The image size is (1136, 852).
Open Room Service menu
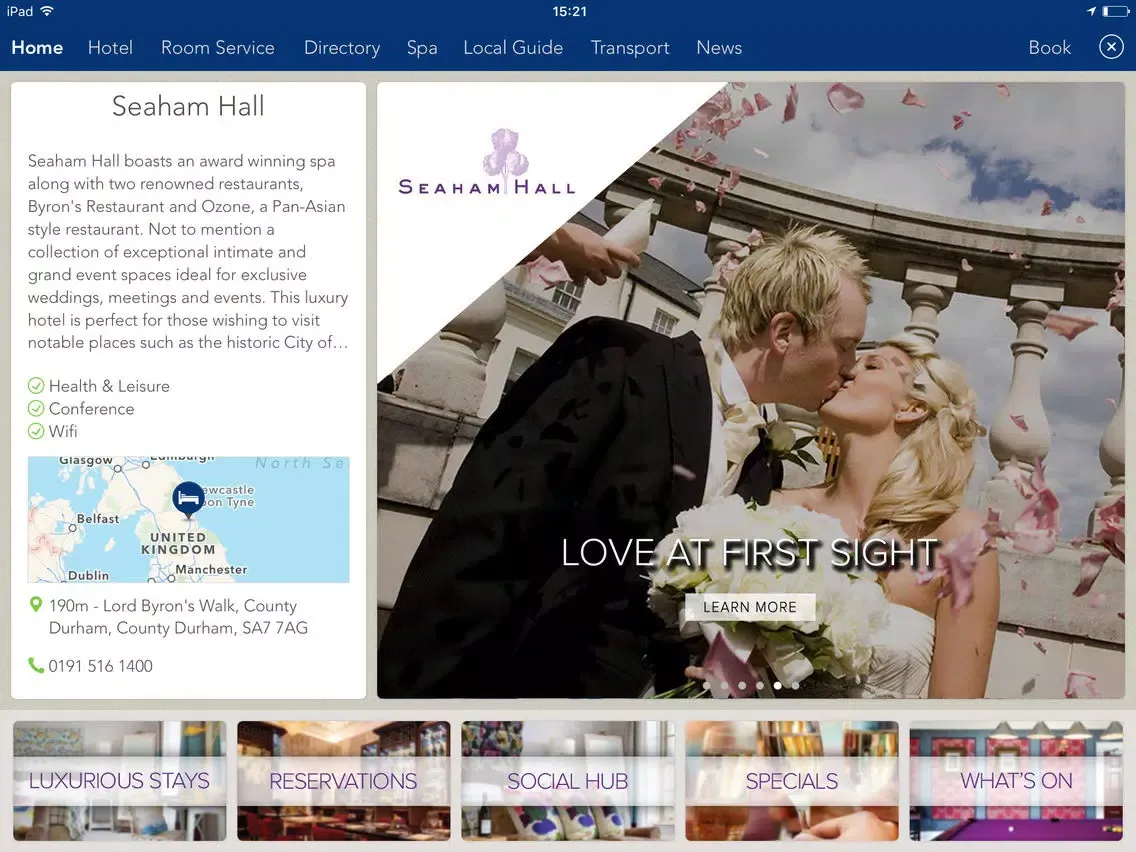pyautogui.click(x=217, y=48)
